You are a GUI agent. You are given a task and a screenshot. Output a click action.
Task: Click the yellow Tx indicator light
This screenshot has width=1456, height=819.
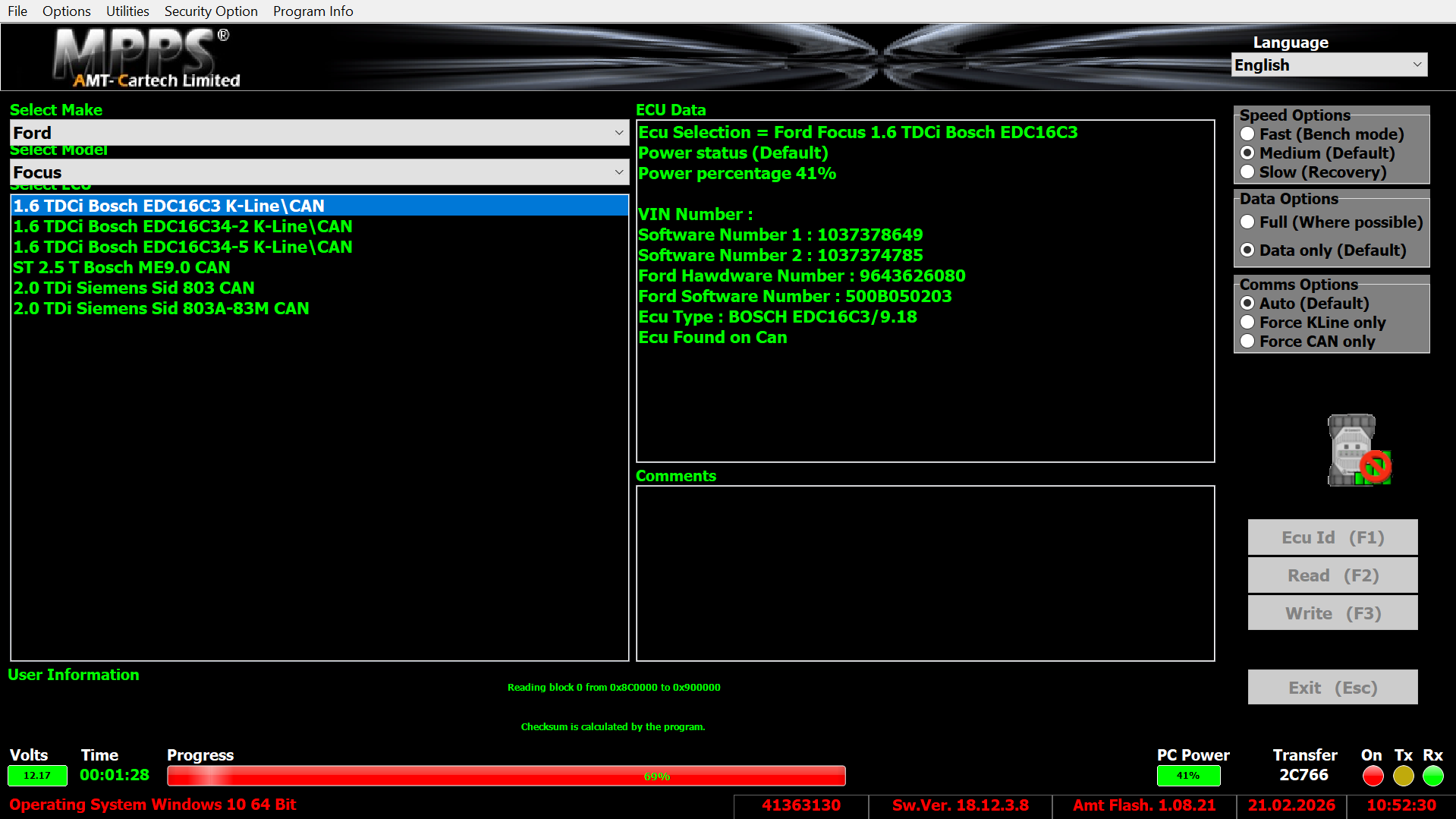[x=1403, y=776]
